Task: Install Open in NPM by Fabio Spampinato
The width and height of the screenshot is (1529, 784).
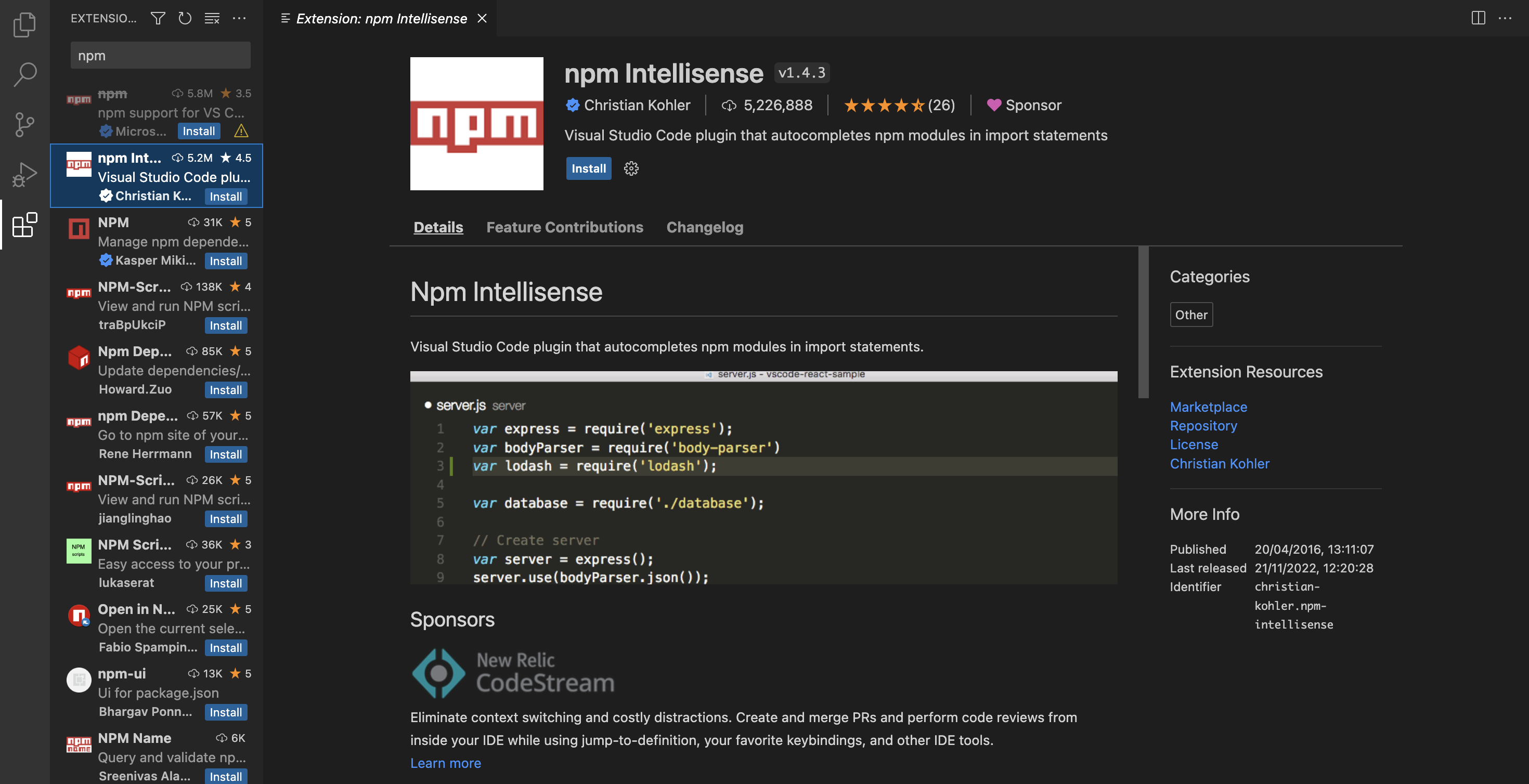Action: click(226, 648)
